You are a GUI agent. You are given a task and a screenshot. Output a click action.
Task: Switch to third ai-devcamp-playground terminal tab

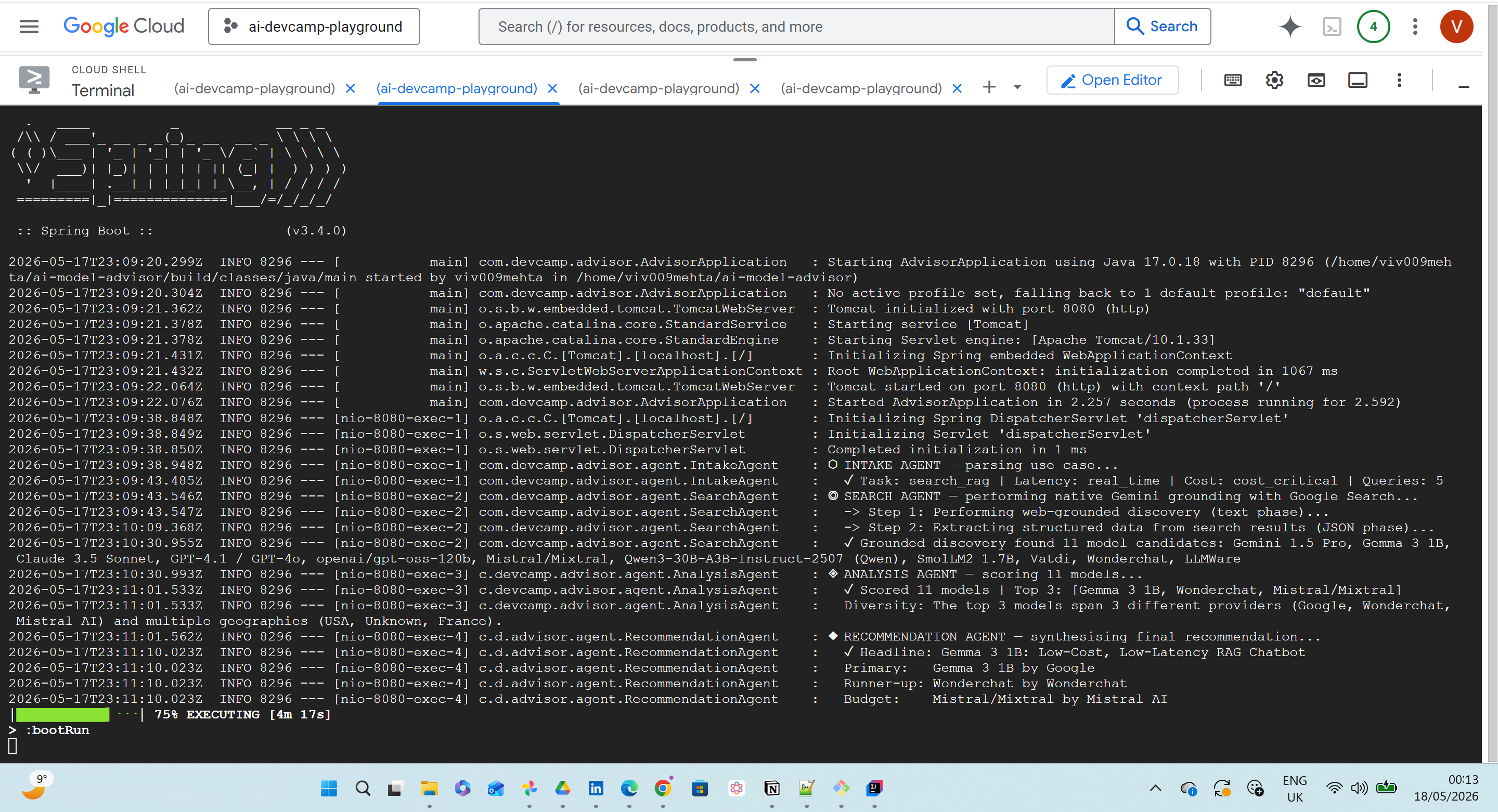658,88
